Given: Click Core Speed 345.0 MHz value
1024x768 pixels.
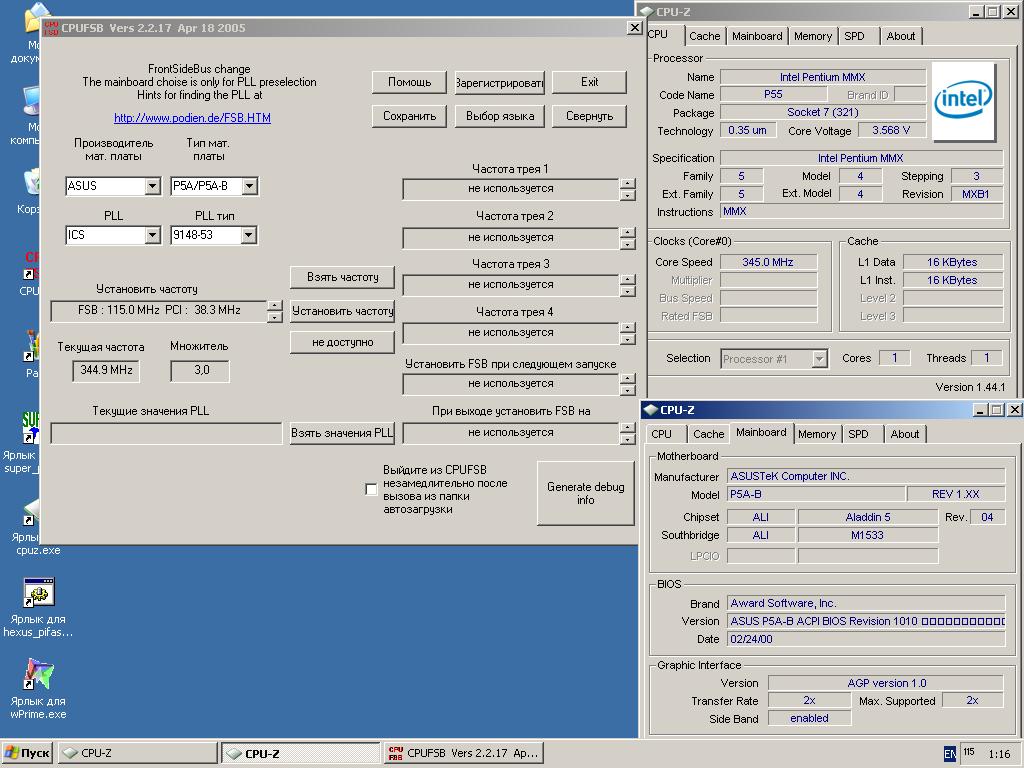Looking at the screenshot, I should (x=769, y=262).
